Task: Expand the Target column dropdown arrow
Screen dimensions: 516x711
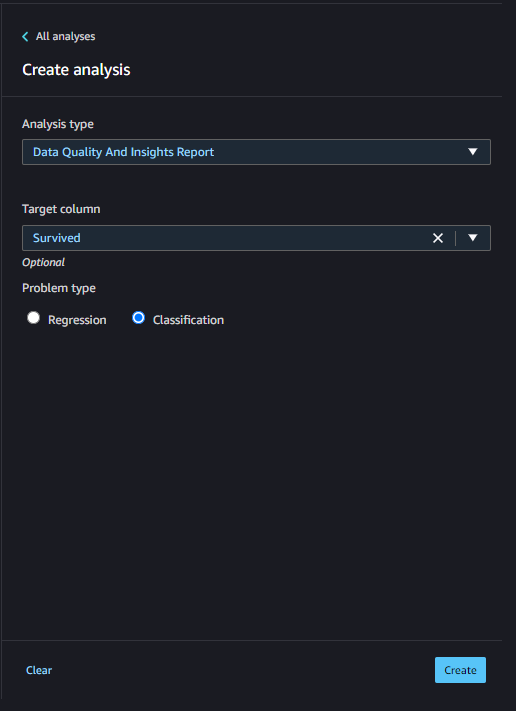Action: click(x=472, y=238)
